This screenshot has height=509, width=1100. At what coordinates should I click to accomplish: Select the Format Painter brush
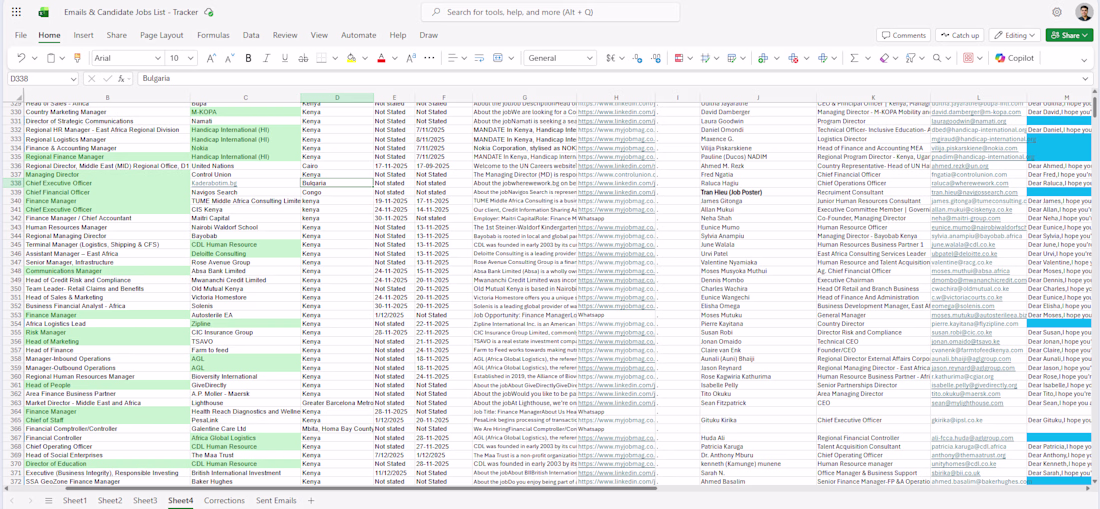pyautogui.click(x=76, y=58)
